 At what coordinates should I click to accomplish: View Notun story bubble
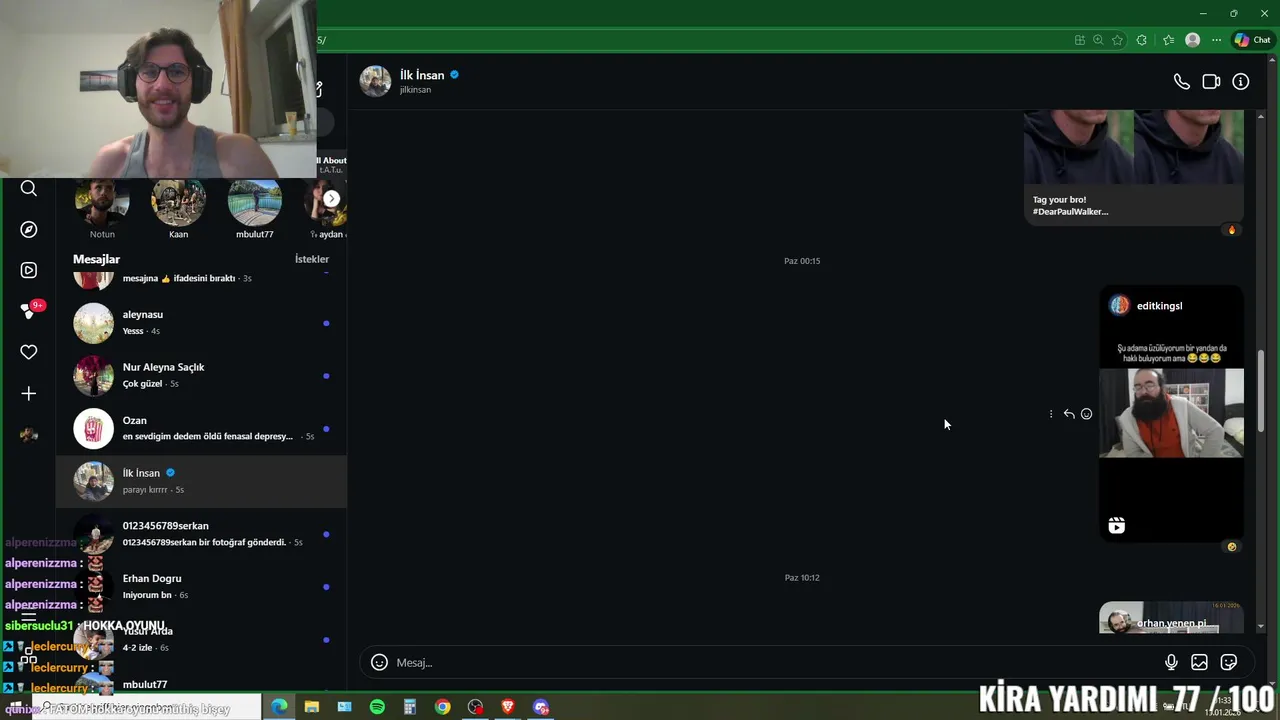102,203
